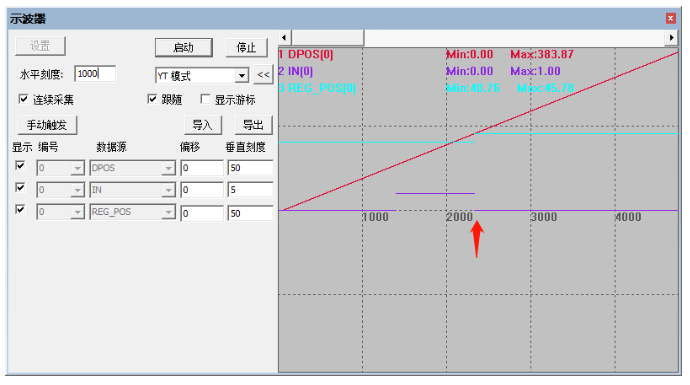Uncheck display checkbox for IN row
Screen dimensions: 690x385
point(20,188)
